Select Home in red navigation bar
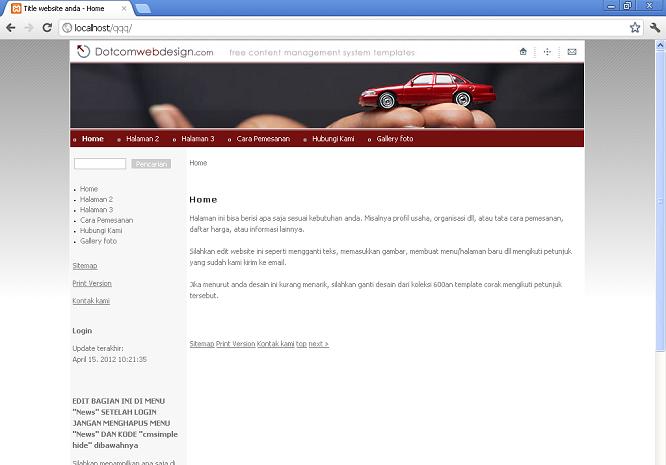The image size is (666, 465). [93, 139]
